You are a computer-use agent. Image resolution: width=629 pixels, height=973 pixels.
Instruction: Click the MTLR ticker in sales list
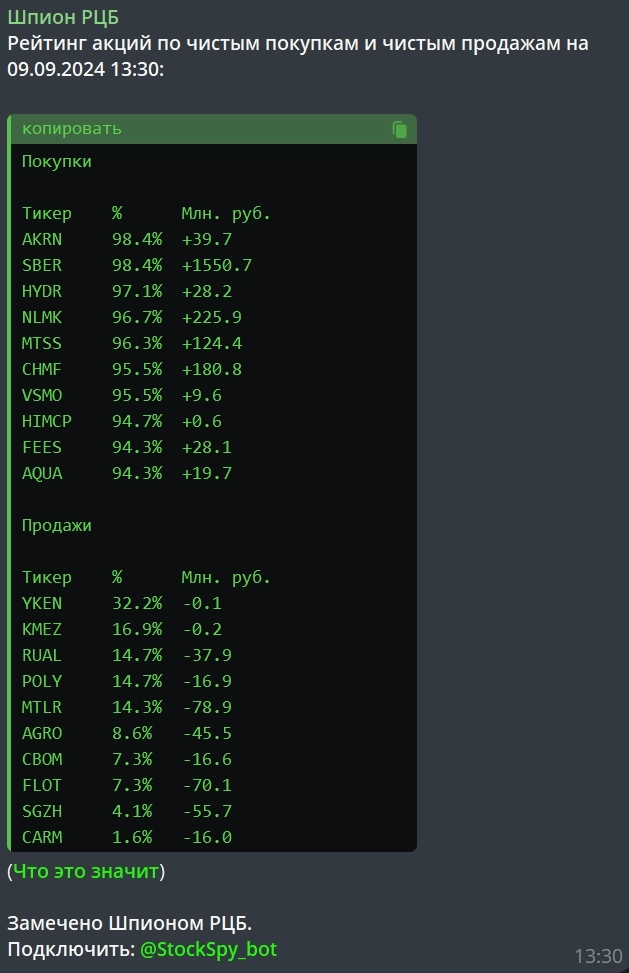(42, 707)
